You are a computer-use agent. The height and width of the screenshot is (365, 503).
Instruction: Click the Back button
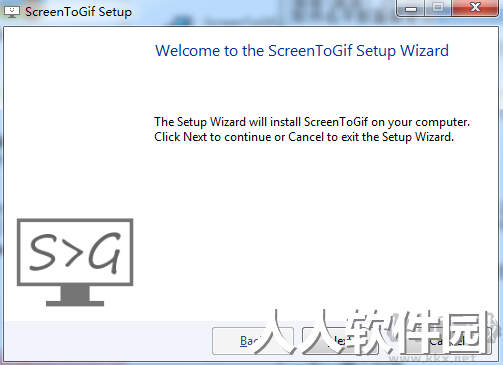(253, 341)
